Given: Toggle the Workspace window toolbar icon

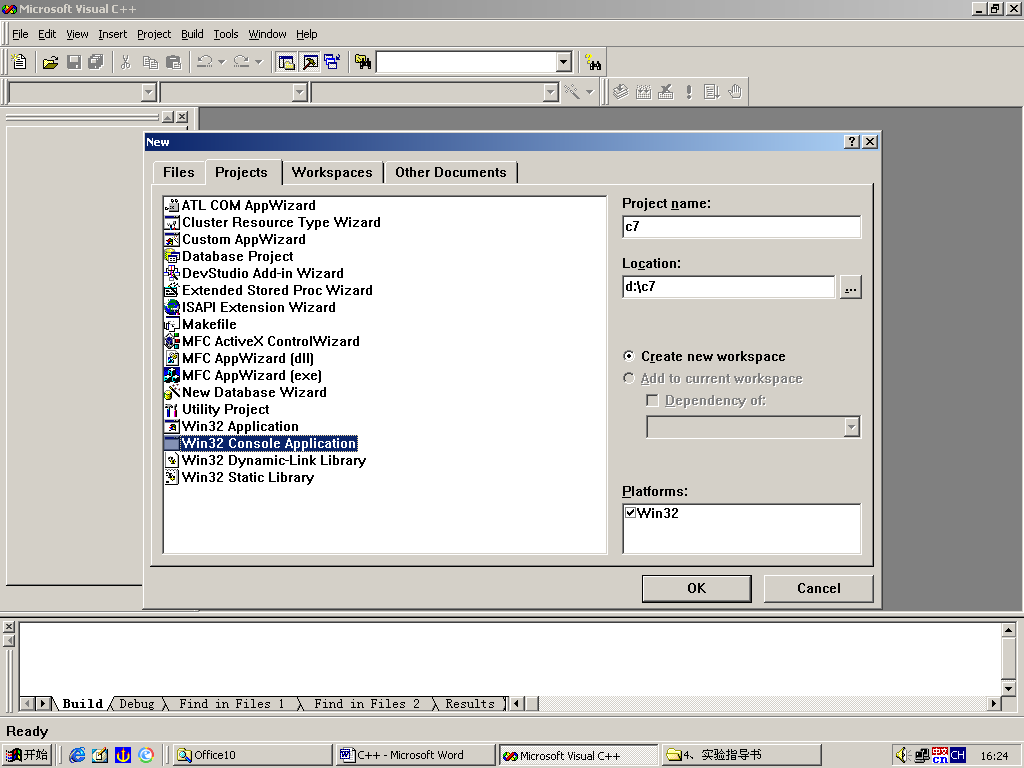Looking at the screenshot, I should [287, 62].
